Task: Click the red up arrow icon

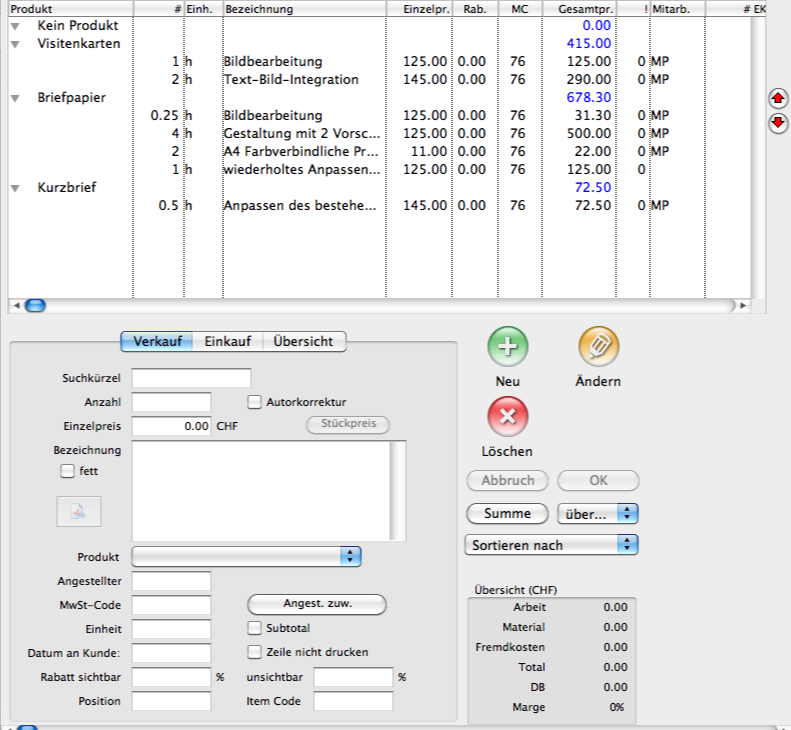Action: coord(778,99)
